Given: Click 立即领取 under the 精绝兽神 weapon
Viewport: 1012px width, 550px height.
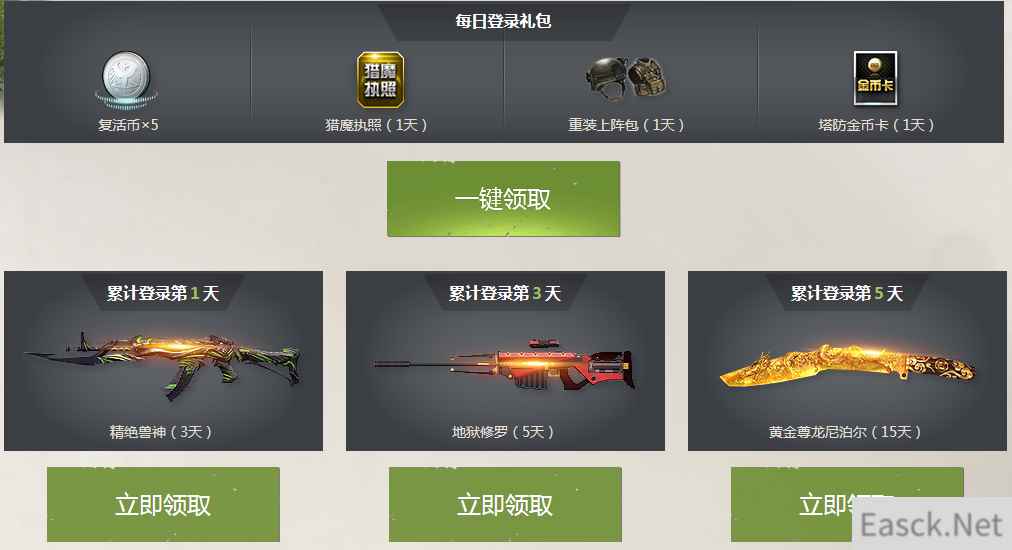Looking at the screenshot, I should click(x=163, y=504).
